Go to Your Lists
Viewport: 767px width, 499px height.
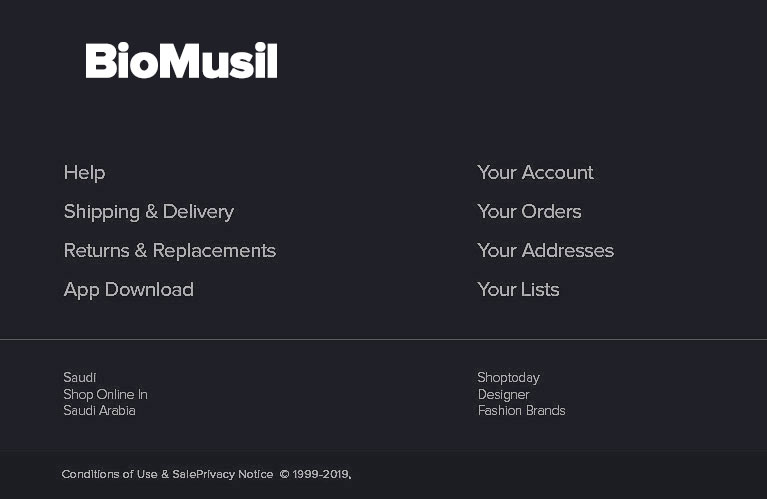(518, 290)
